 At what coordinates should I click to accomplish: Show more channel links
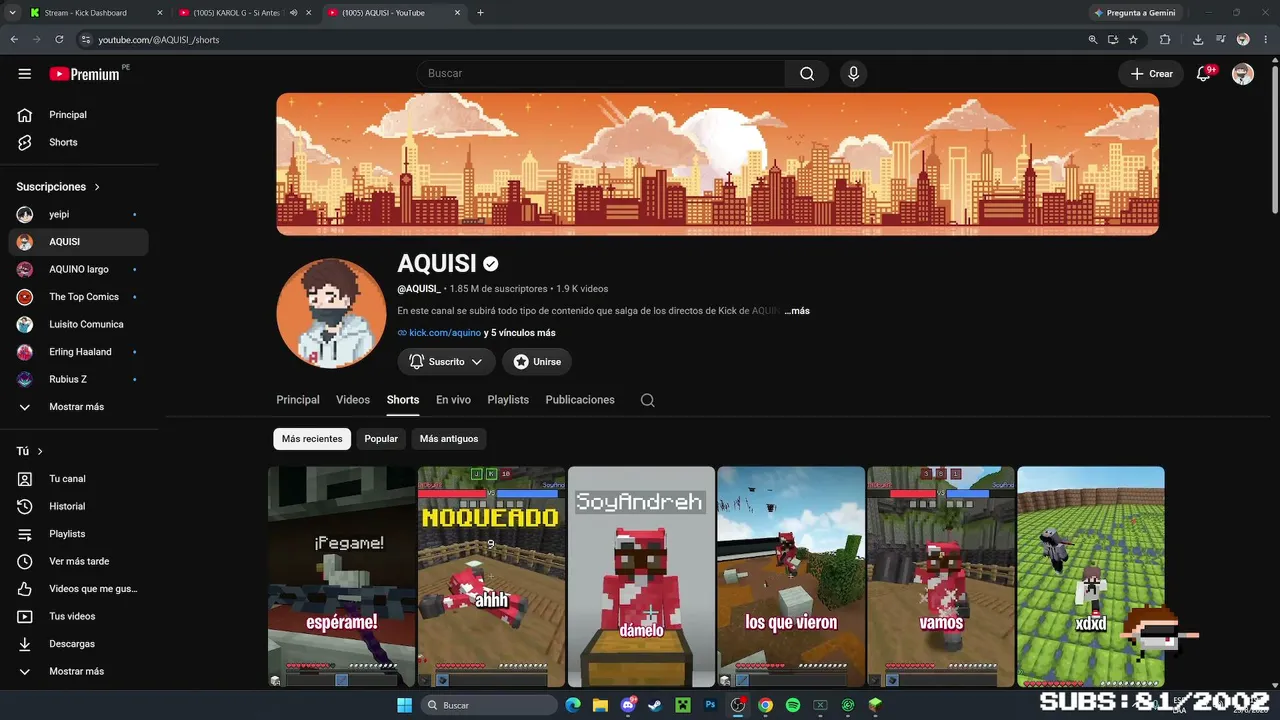point(519,333)
